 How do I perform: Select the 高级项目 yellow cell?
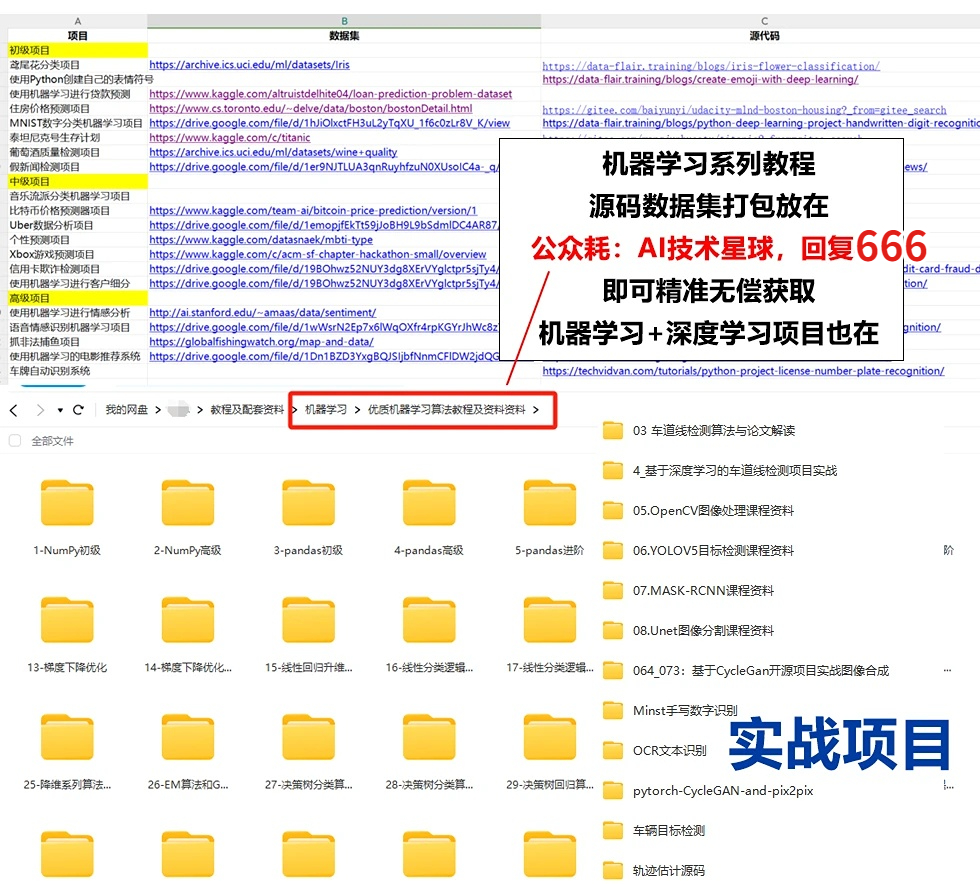(x=78, y=298)
